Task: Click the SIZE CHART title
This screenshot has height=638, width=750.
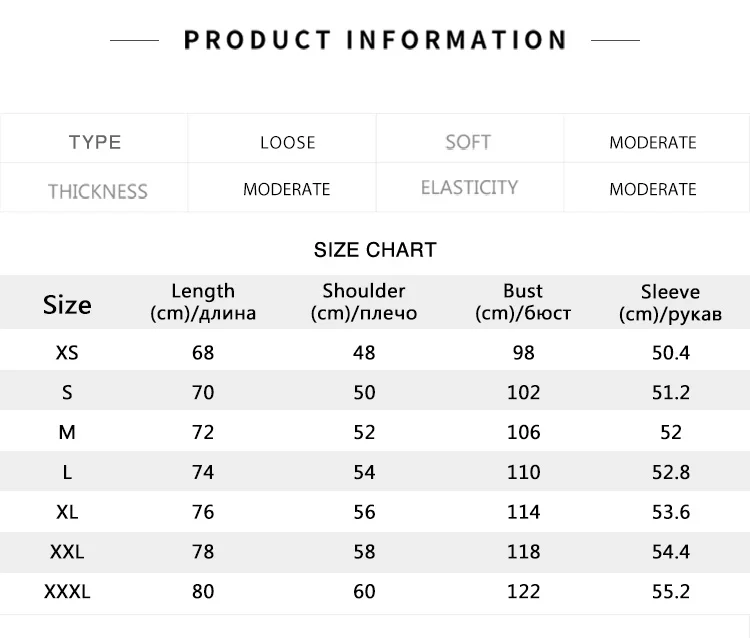Action: pos(375,250)
